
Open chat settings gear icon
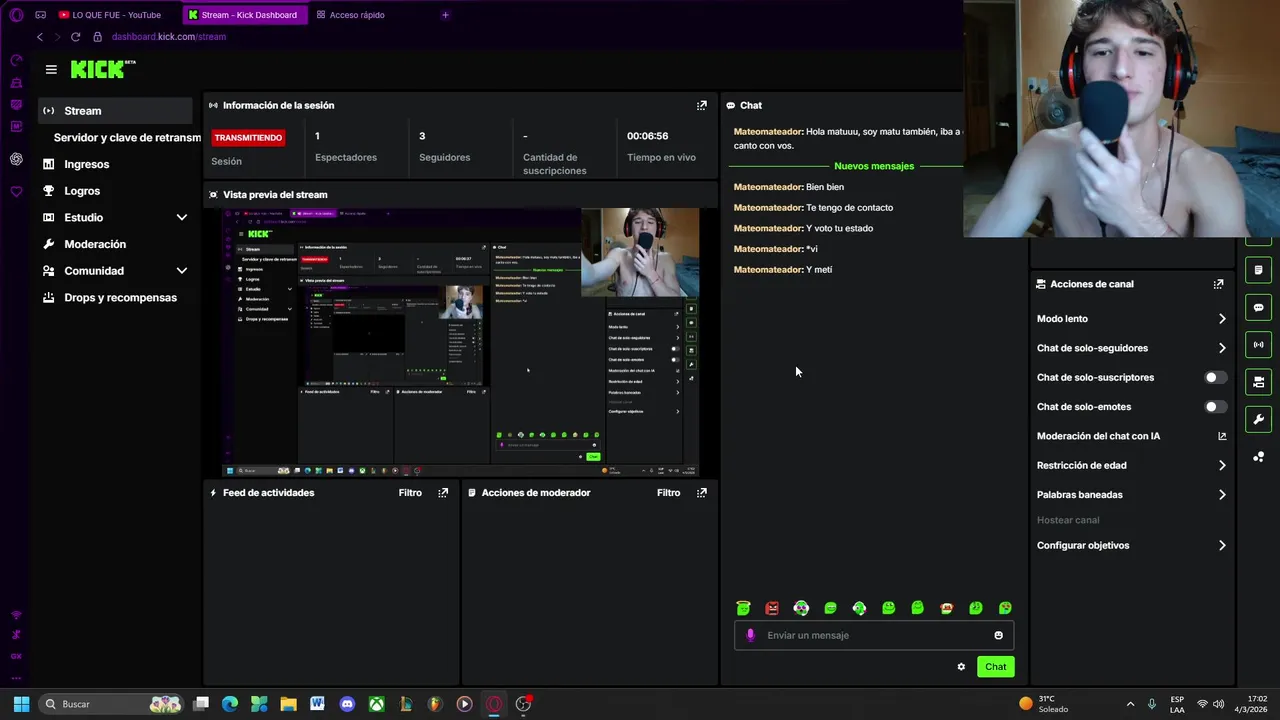tap(961, 667)
